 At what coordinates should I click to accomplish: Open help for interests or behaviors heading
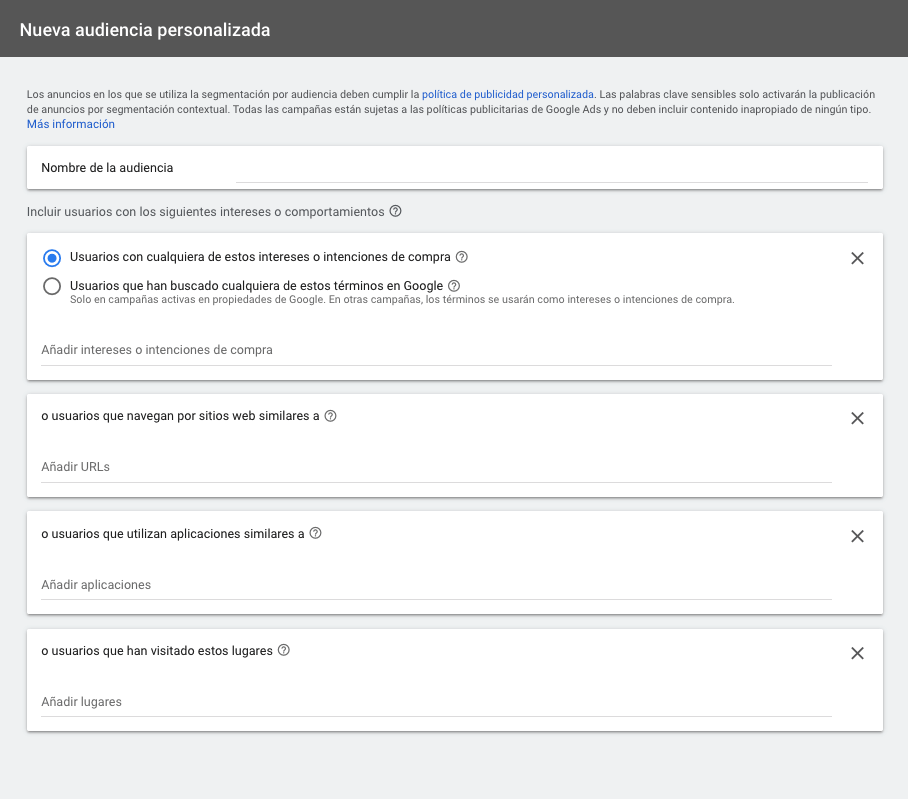(x=395, y=211)
